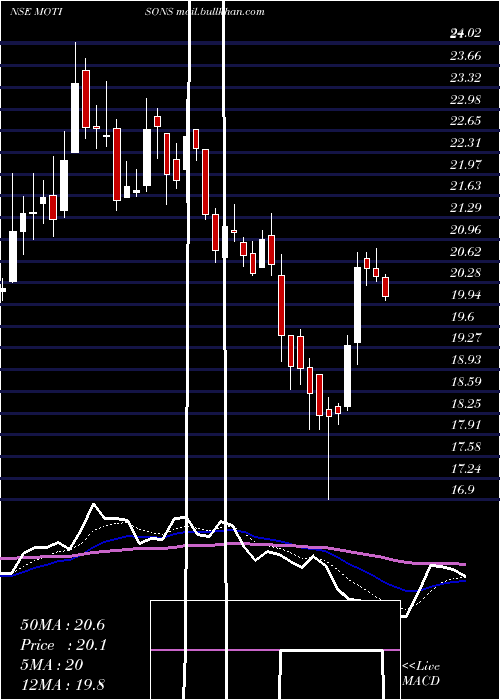Click the 18.93 price level label
The image size is (500, 700).
466,360
